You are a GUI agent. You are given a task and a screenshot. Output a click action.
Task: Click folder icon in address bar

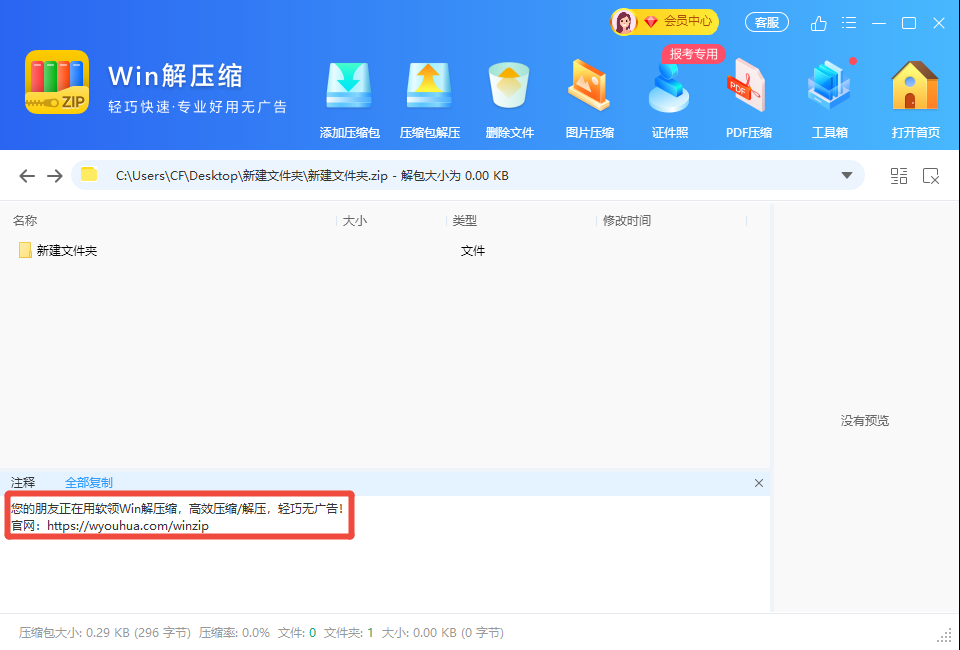pyautogui.click(x=89, y=174)
